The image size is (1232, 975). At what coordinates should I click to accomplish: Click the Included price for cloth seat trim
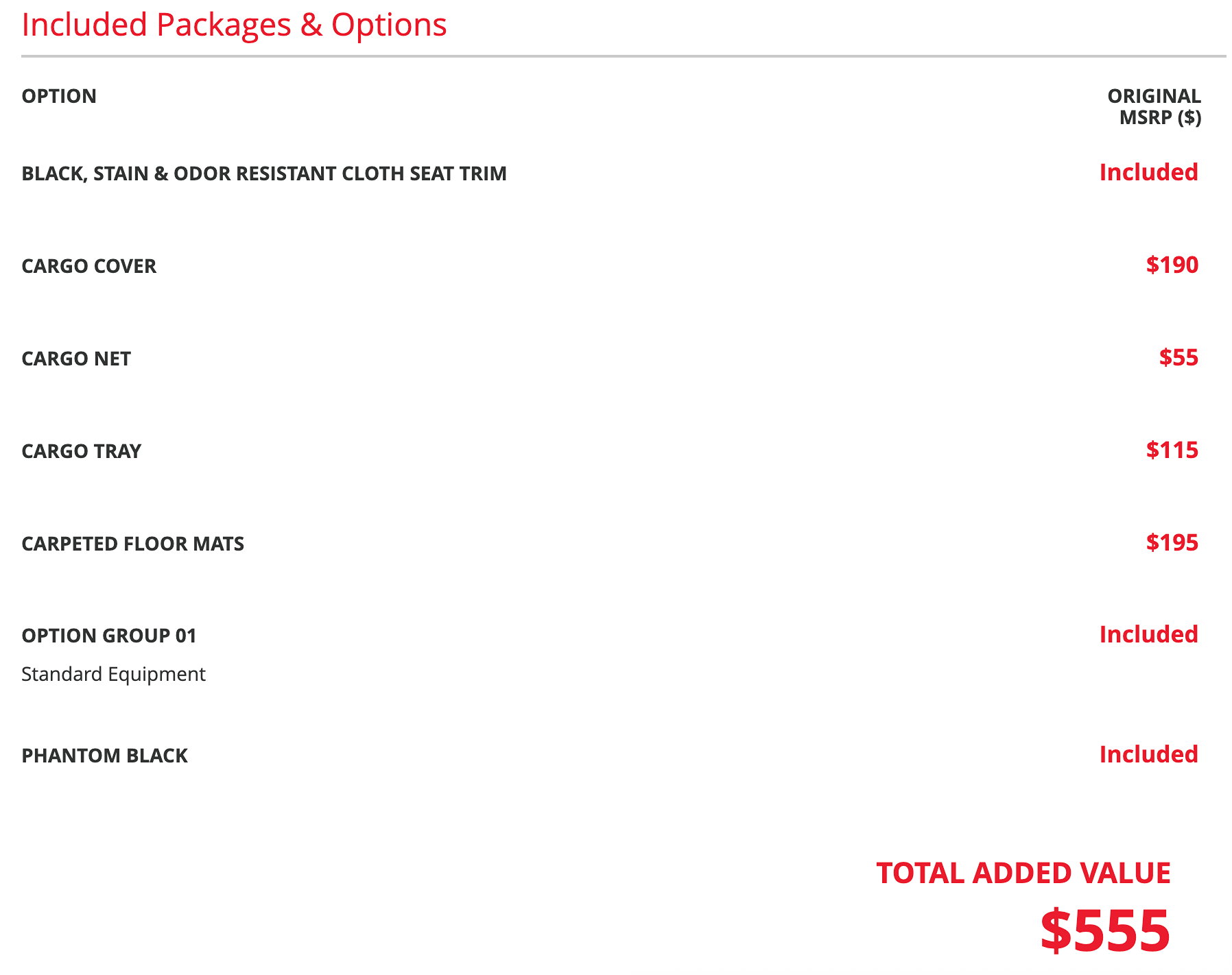coord(1148,172)
